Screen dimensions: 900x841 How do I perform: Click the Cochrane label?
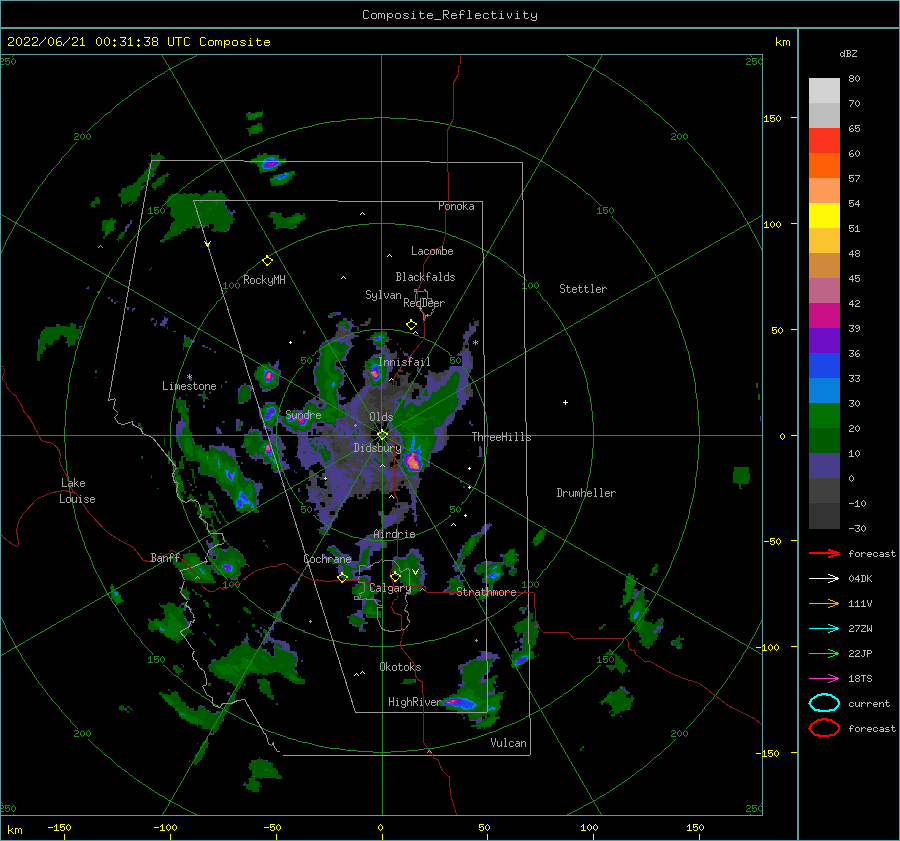327,559
